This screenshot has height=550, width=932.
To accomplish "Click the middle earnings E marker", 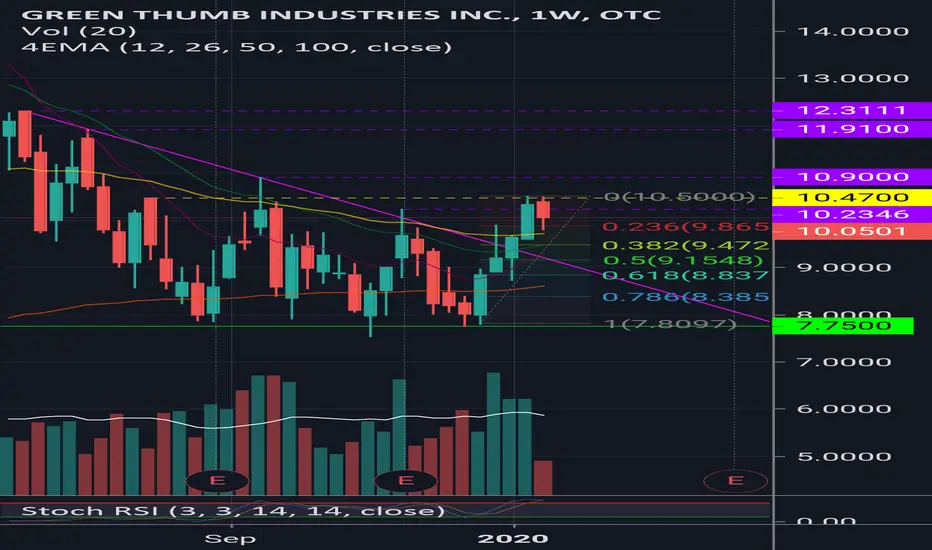I will 405,480.
